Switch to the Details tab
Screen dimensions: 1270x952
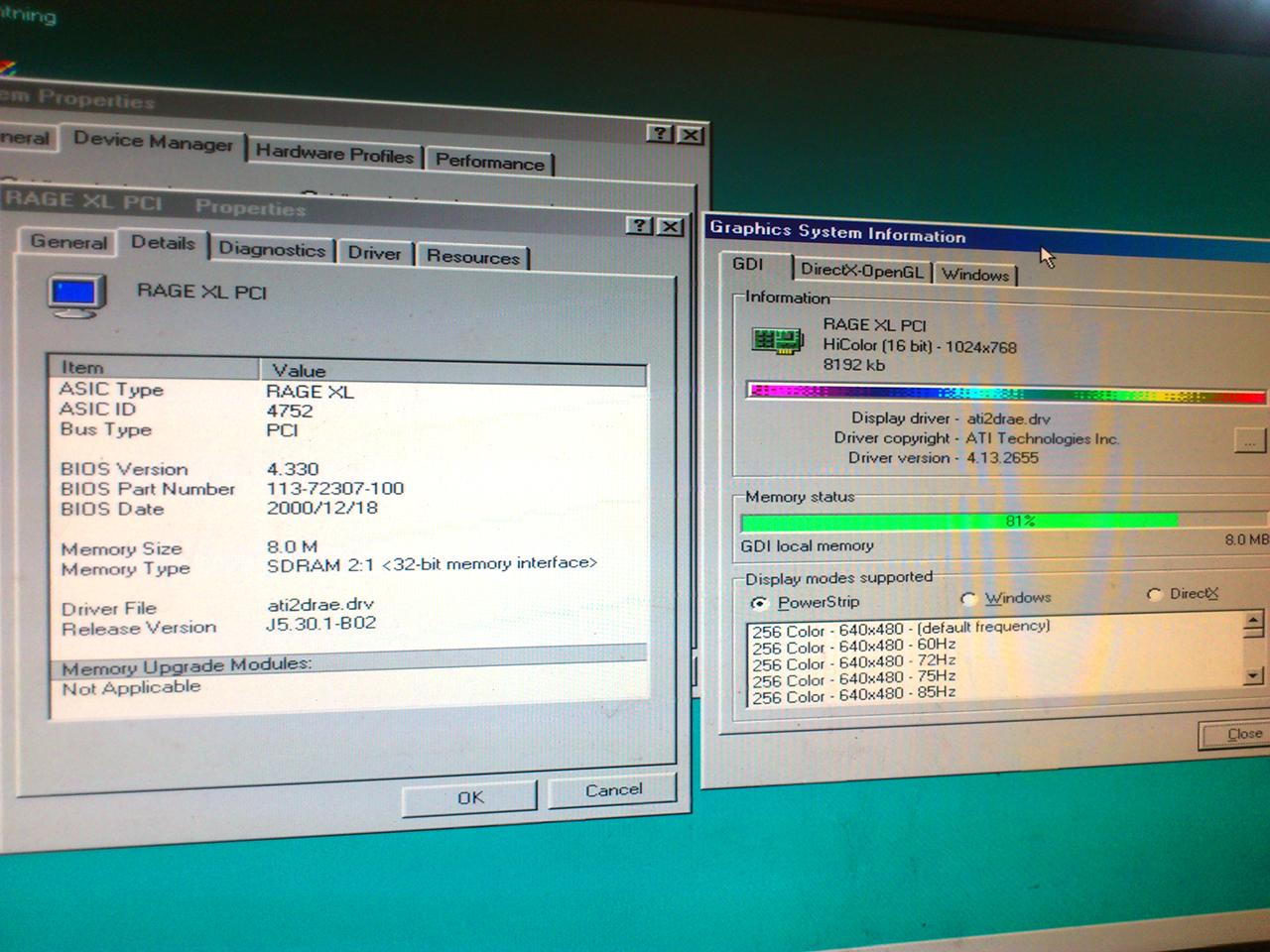pos(163,243)
